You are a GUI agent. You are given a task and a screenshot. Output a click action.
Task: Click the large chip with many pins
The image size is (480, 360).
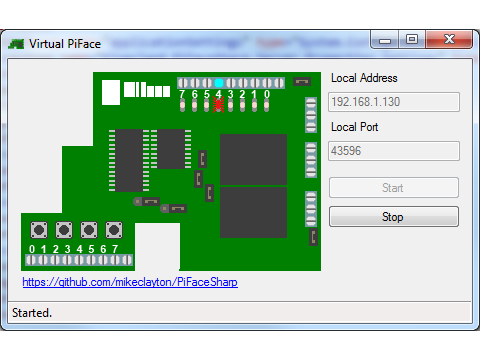pyautogui.click(x=129, y=160)
